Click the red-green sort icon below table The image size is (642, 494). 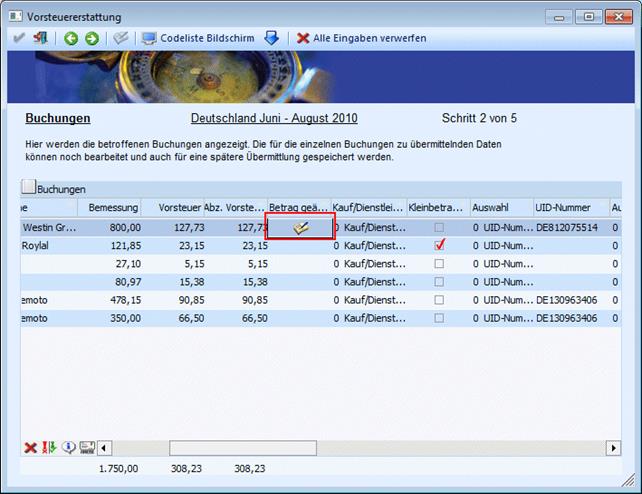tap(49, 447)
